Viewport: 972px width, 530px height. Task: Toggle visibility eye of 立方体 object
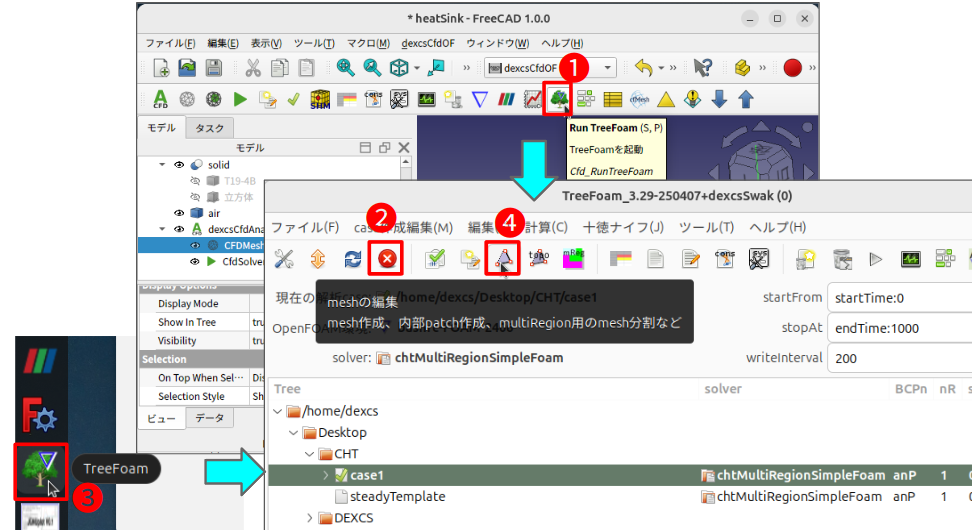point(195,197)
